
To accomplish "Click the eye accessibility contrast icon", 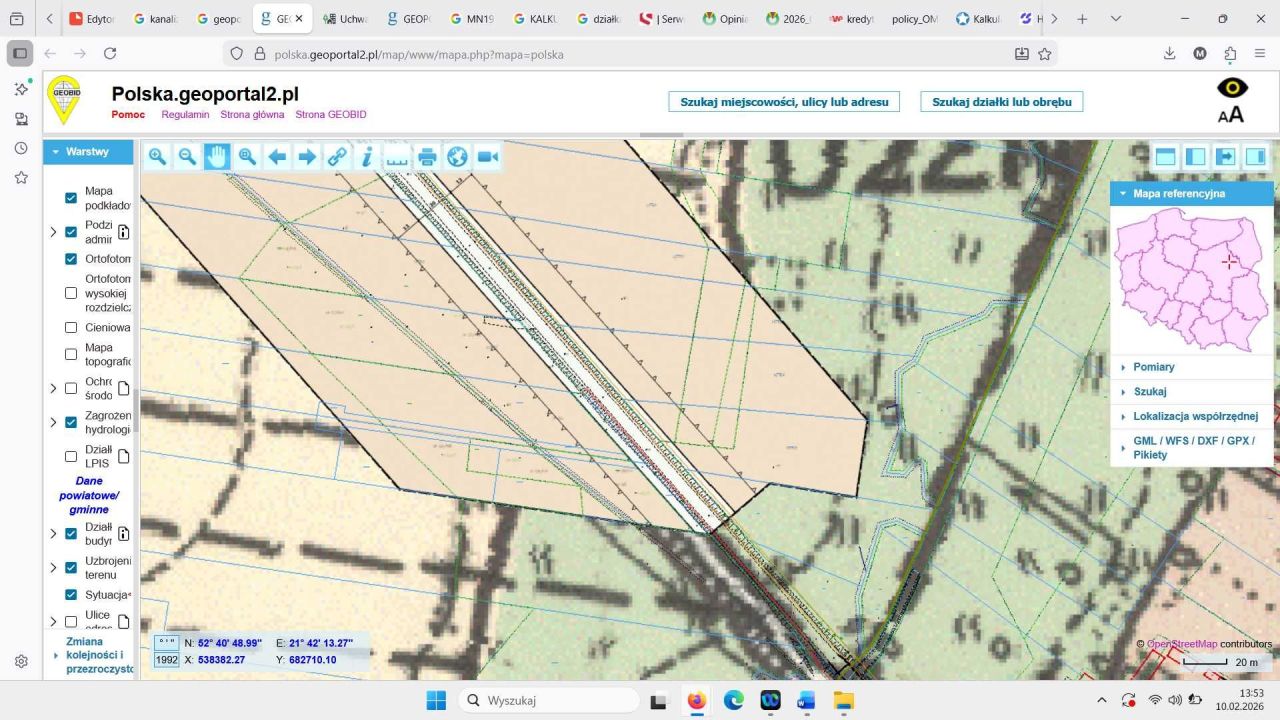I will coord(1231,88).
